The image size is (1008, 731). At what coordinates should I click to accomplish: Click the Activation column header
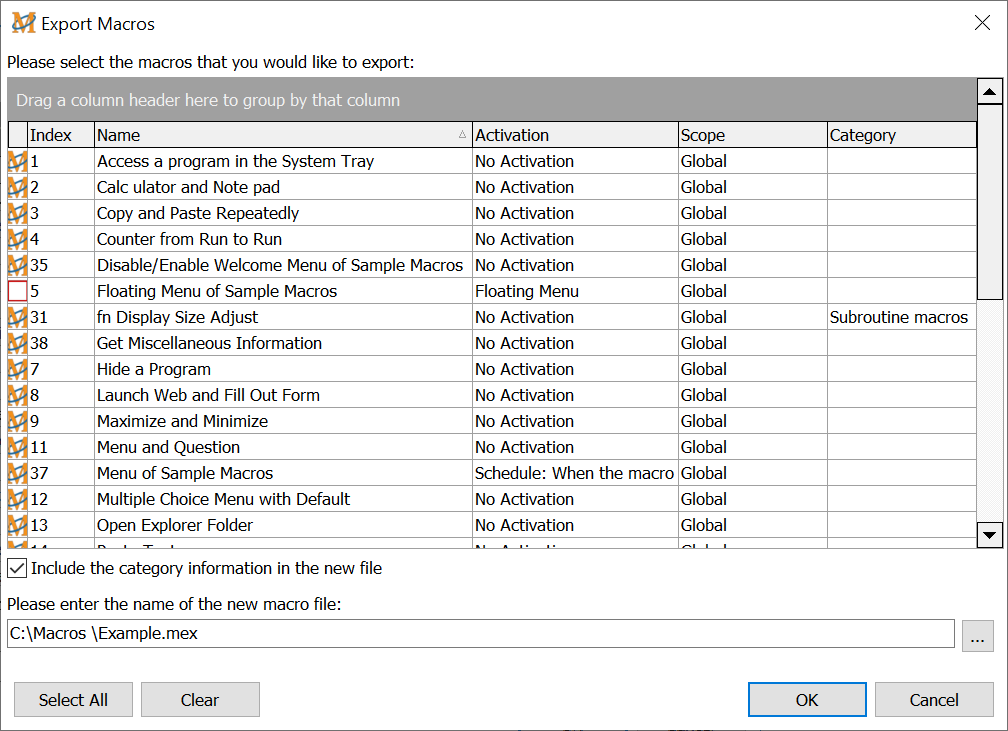pos(574,135)
